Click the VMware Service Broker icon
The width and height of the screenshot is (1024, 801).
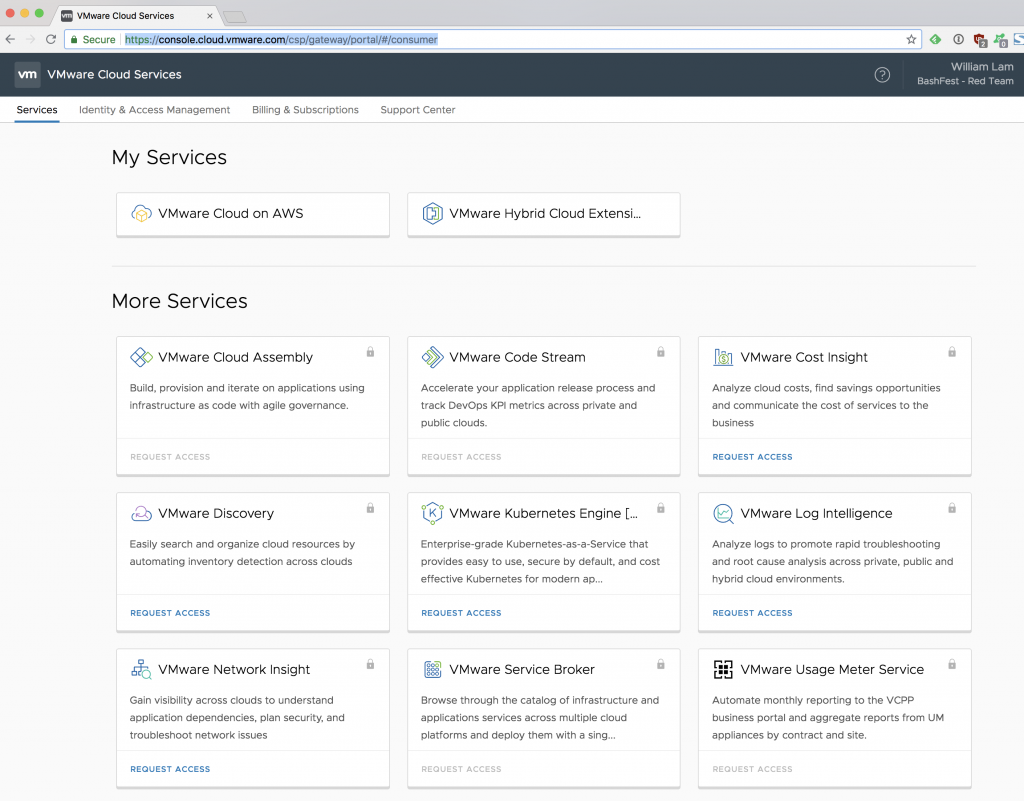point(432,669)
